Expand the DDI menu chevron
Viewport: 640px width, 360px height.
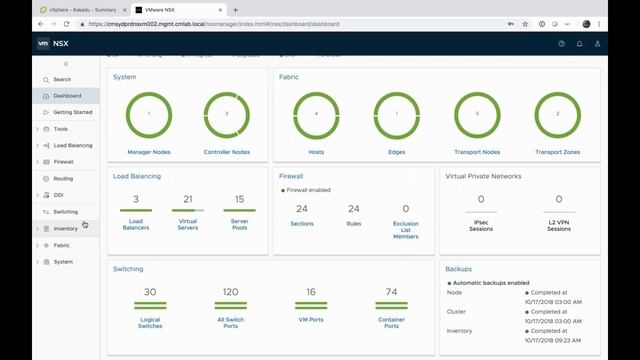[x=38, y=195]
